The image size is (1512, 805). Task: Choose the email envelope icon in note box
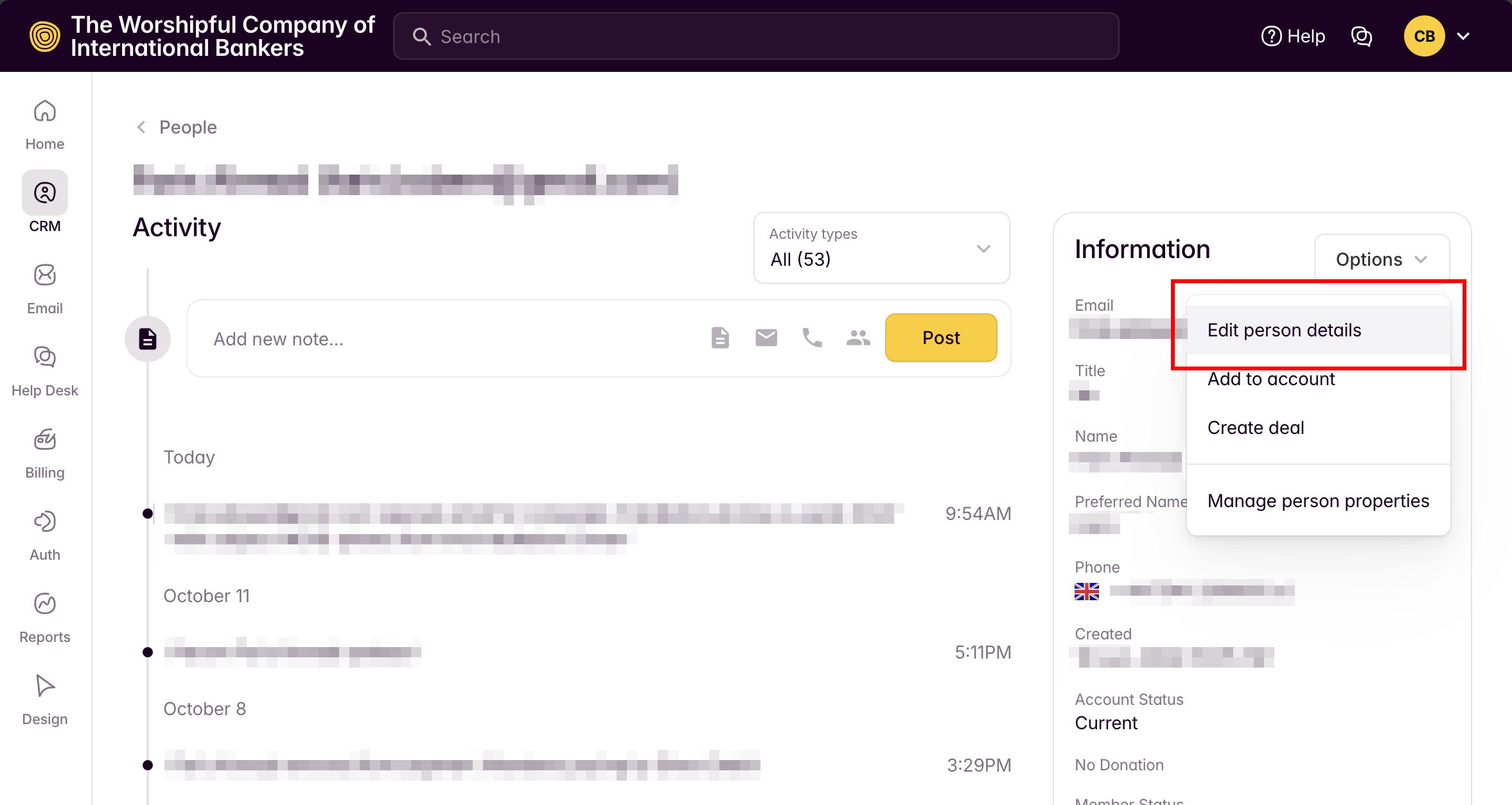click(766, 338)
